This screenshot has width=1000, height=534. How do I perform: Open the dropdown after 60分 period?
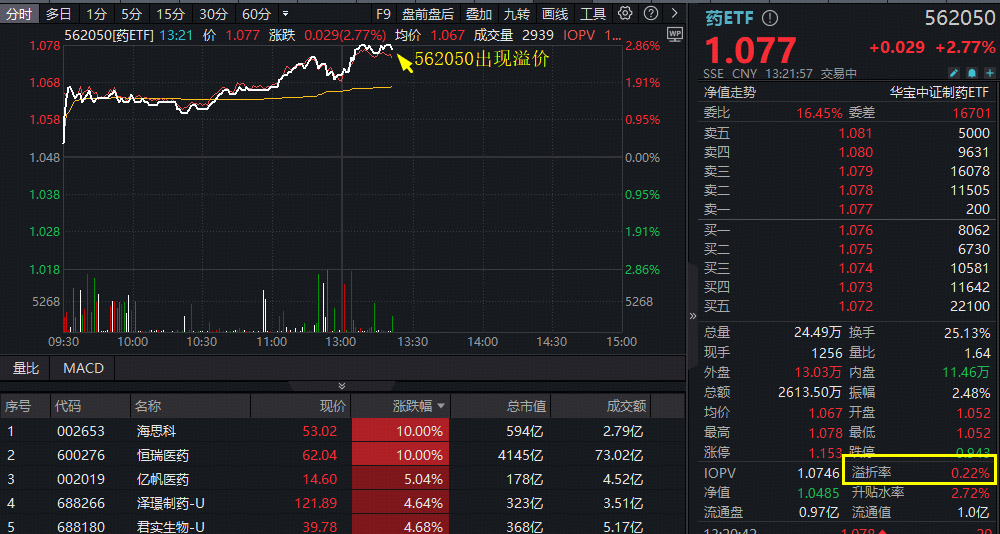(x=286, y=14)
